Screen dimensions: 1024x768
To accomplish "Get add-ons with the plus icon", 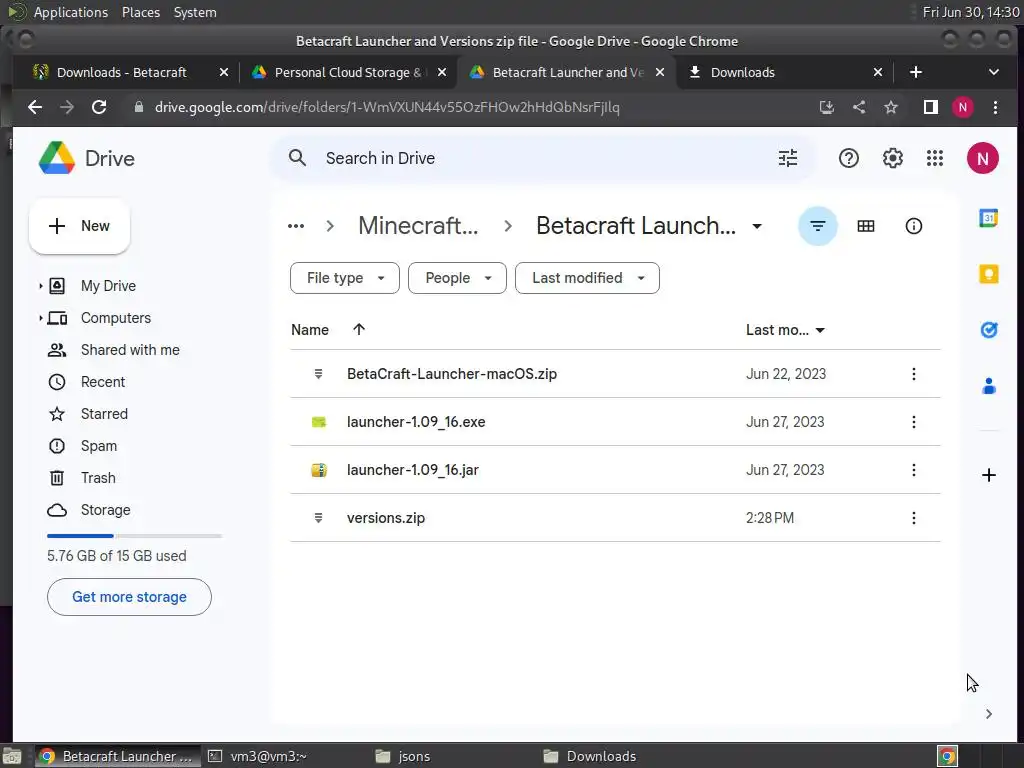I will (988, 475).
